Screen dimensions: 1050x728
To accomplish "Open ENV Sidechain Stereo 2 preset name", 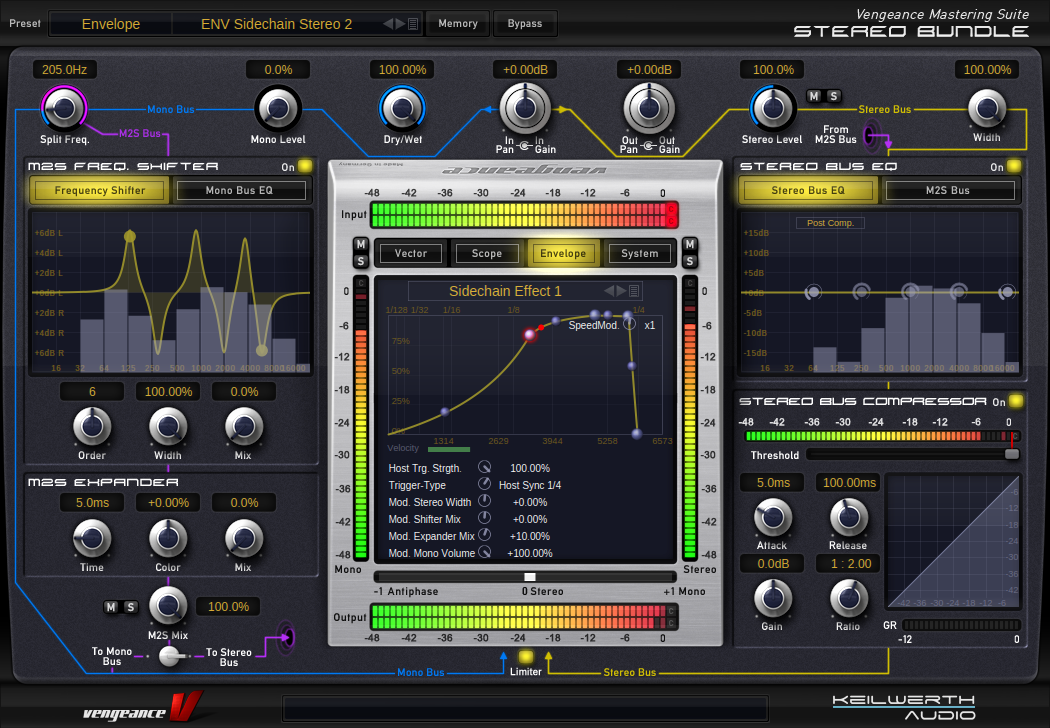I will 276,24.
